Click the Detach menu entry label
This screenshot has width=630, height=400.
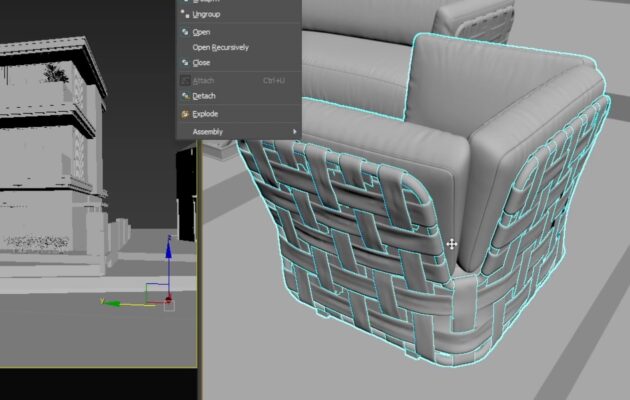tap(204, 96)
